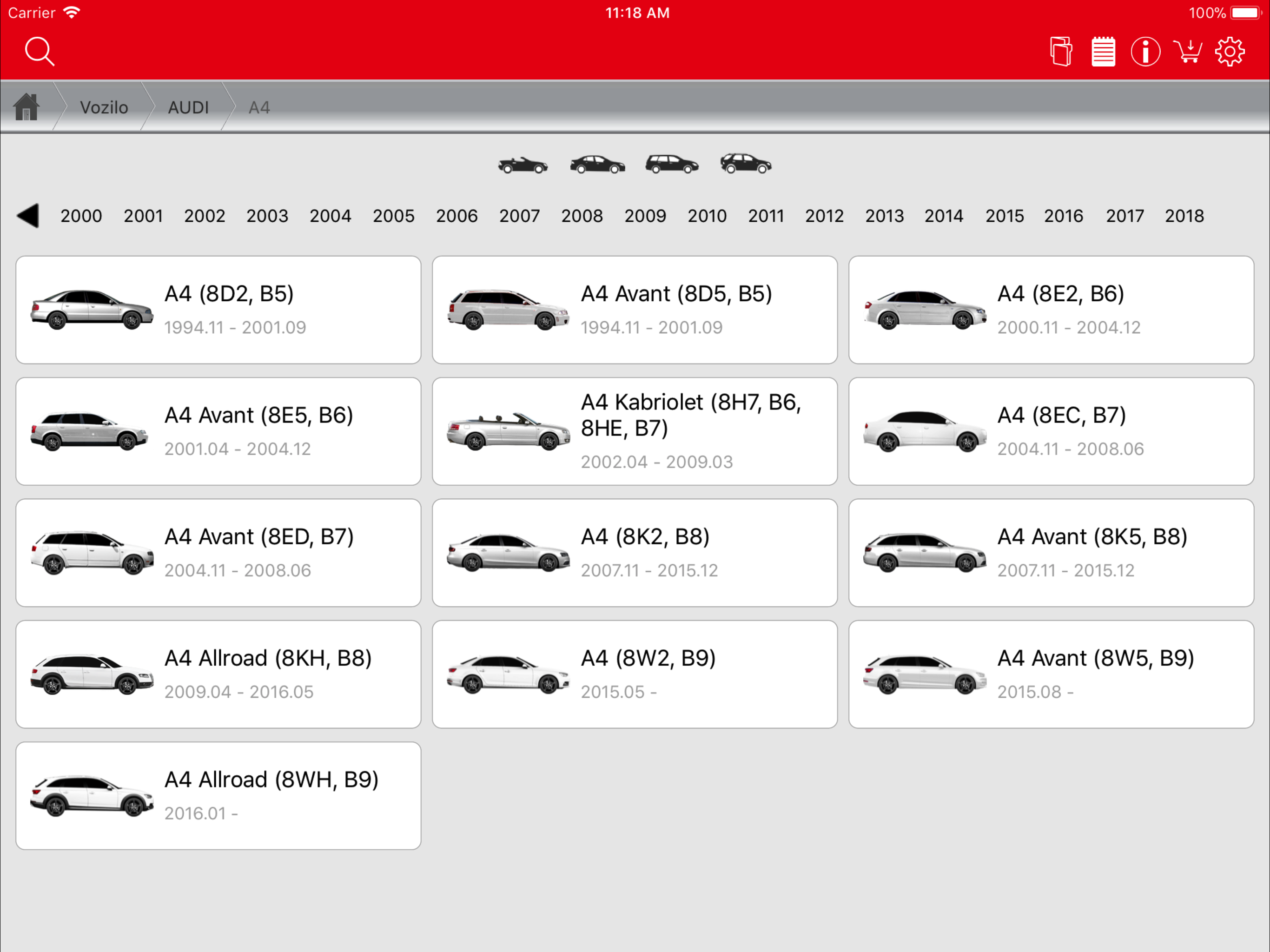Filter by SUV body type icon

click(x=745, y=165)
